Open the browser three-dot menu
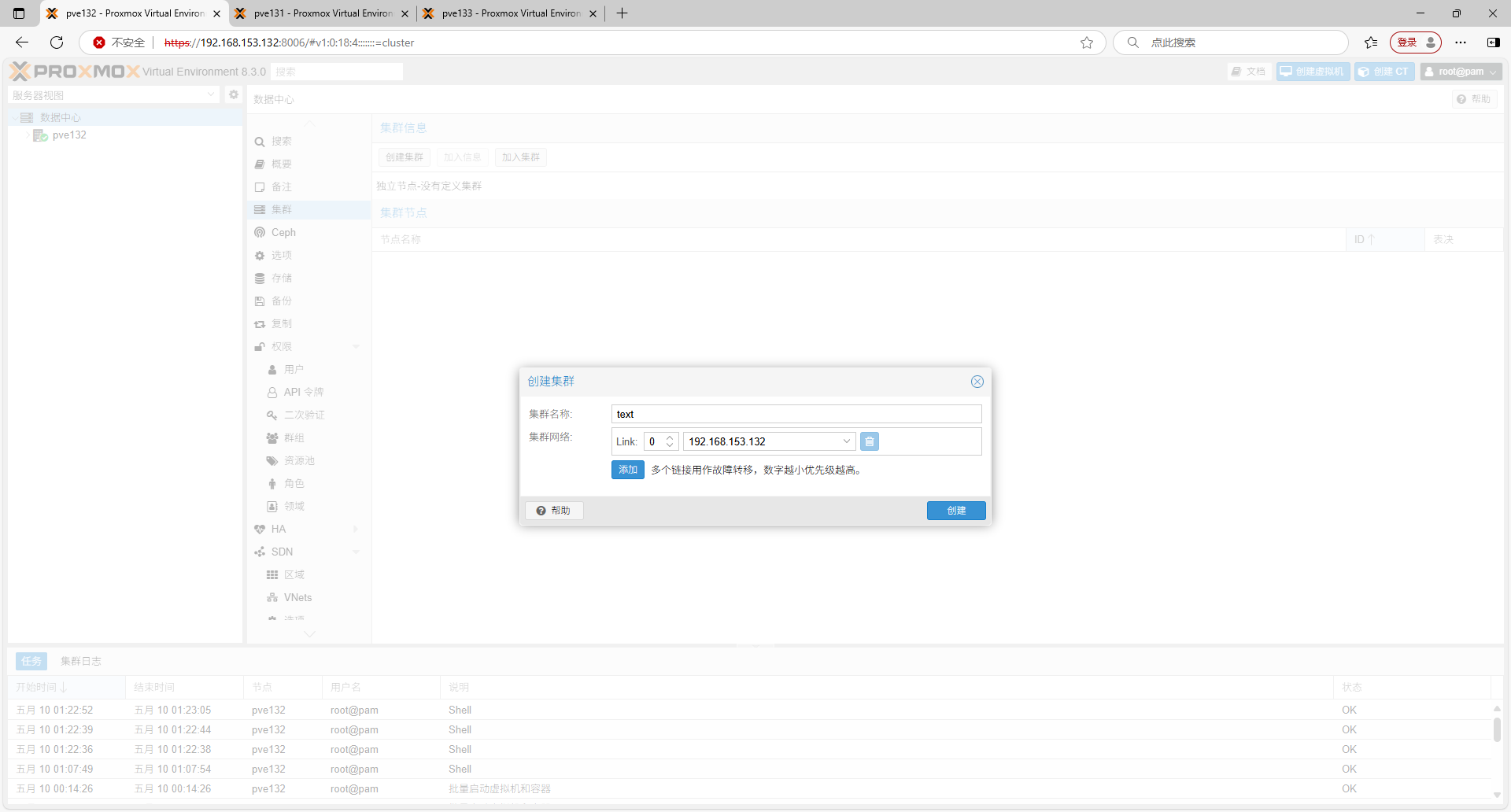 pyautogui.click(x=1461, y=42)
